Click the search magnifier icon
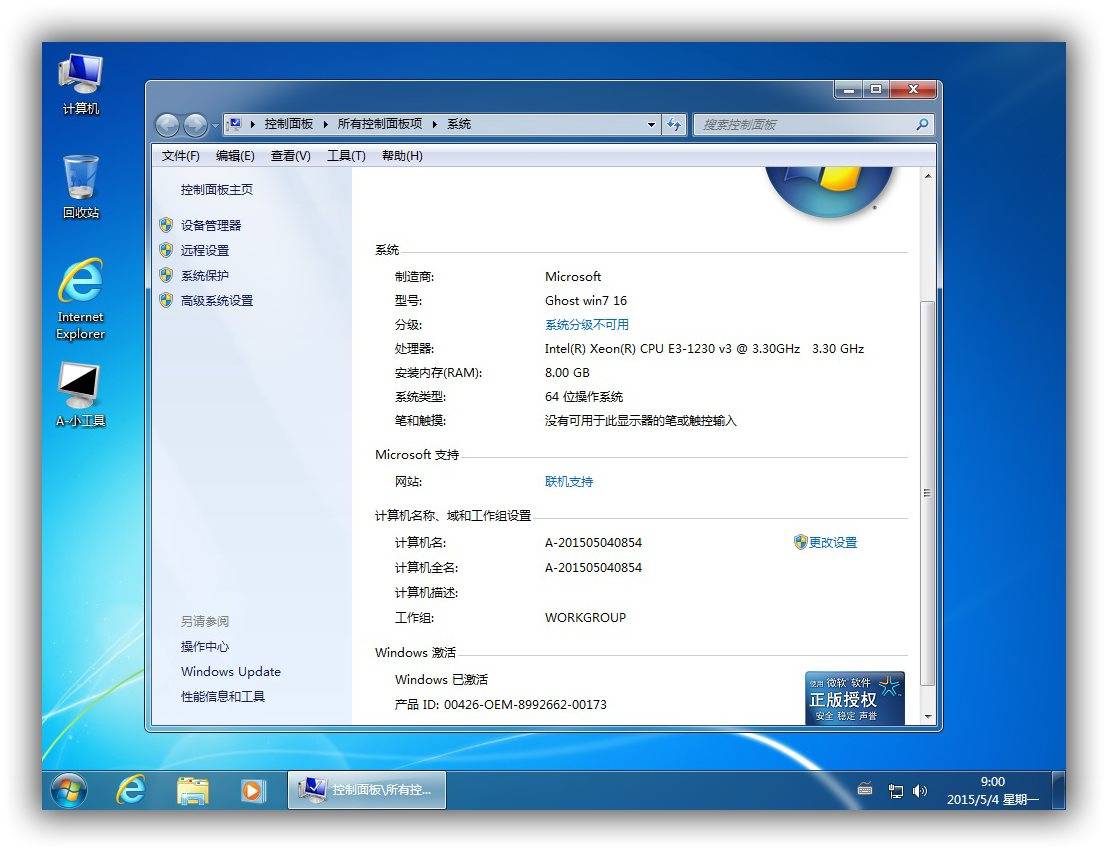This screenshot has width=1108, height=852. tap(921, 124)
